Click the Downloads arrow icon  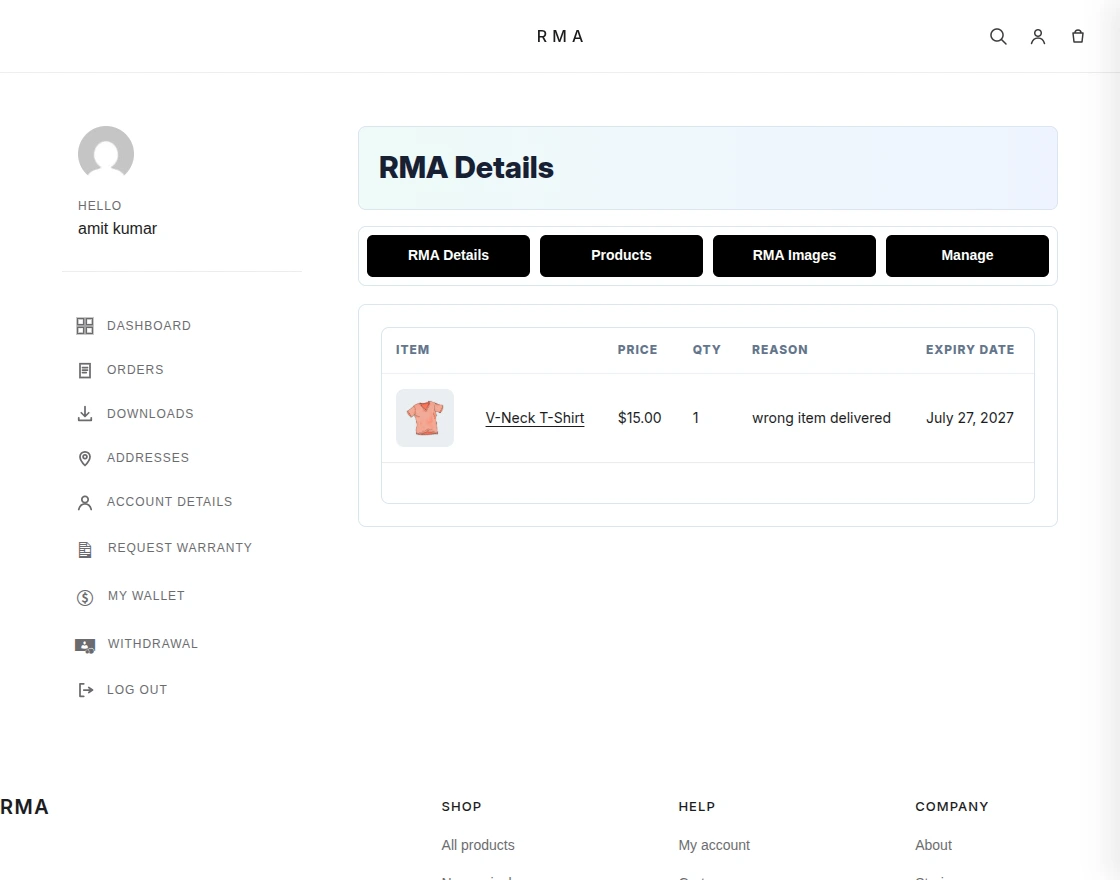[x=85, y=414]
